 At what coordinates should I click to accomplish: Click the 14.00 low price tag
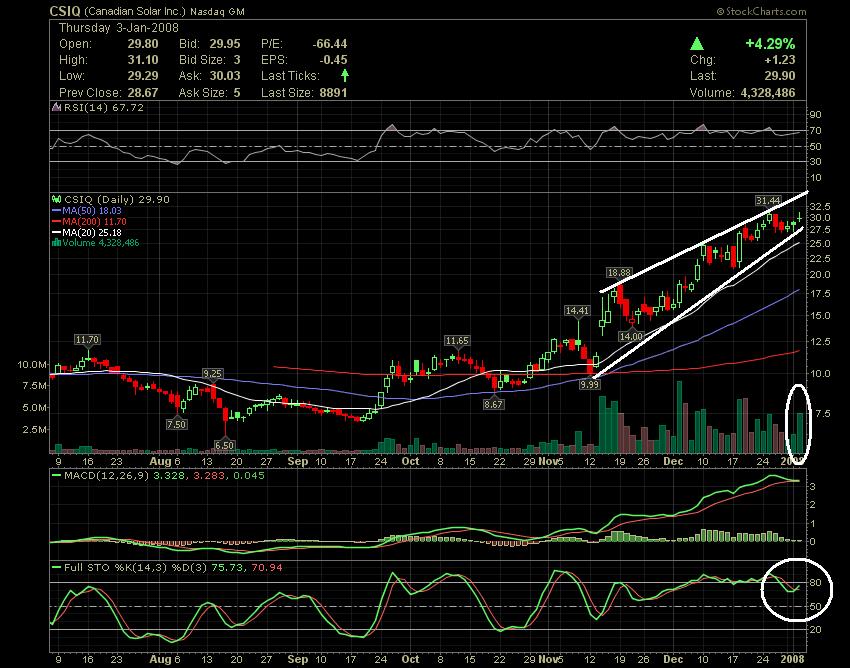click(631, 336)
